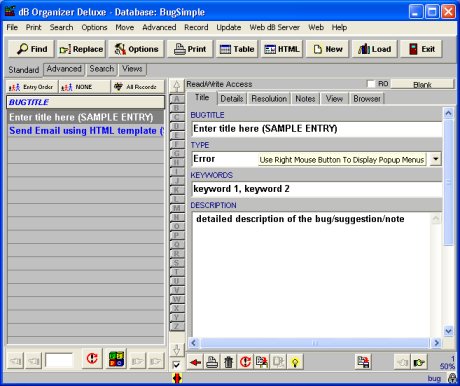The image size is (460, 386).
Task: Select the Standard toolbar tab
Action: (x=24, y=70)
